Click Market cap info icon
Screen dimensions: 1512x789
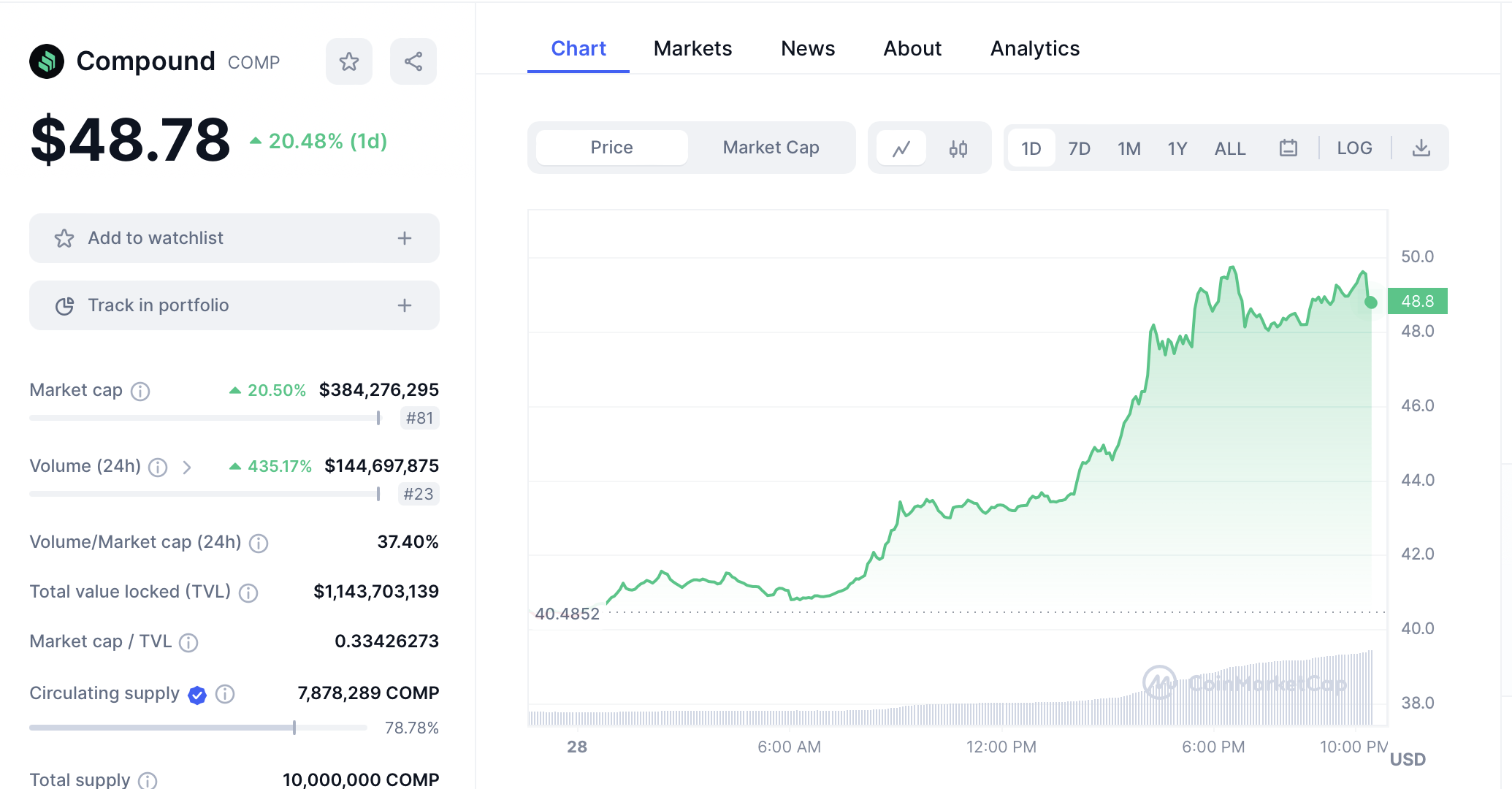tap(140, 392)
